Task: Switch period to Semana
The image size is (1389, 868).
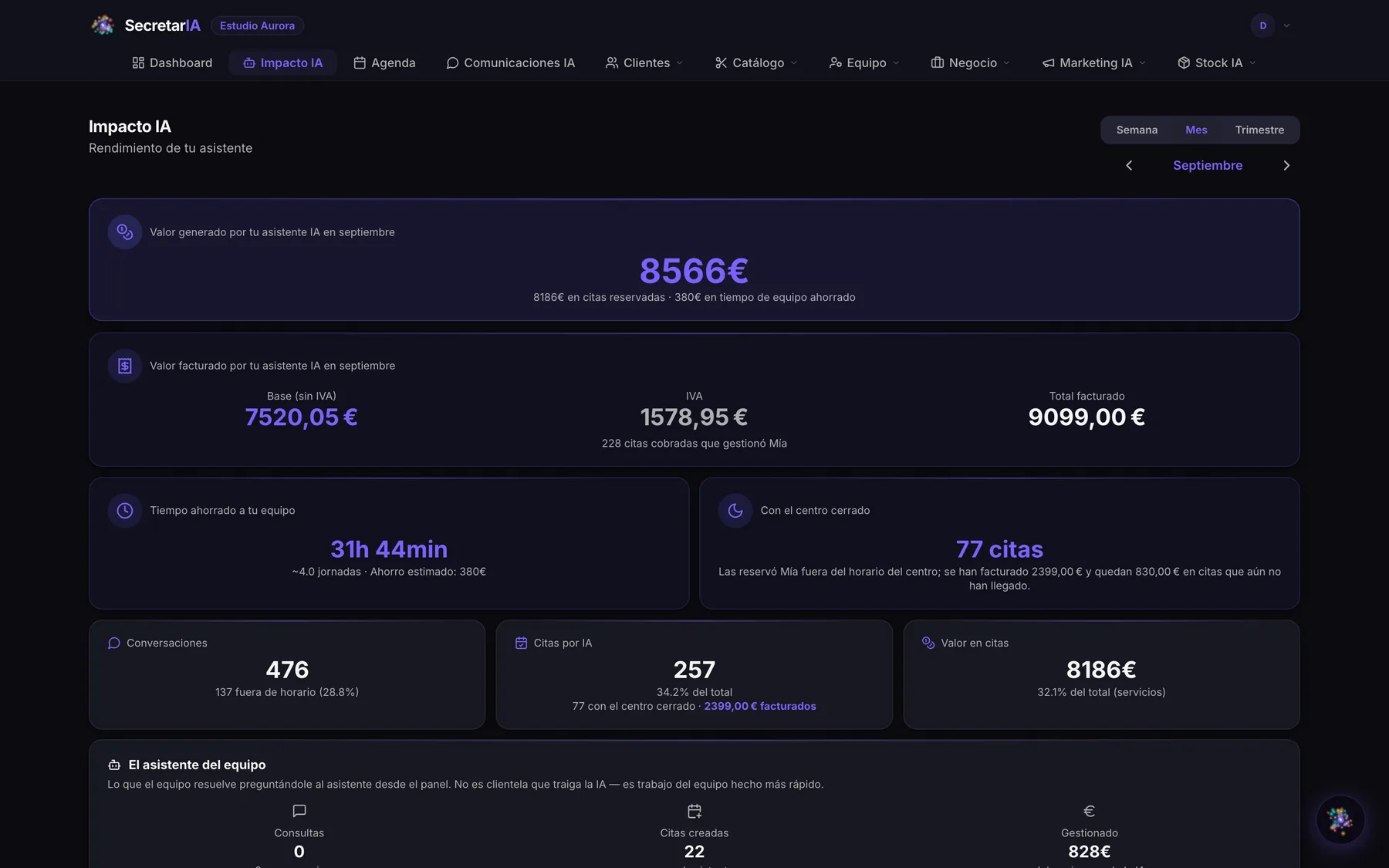Action: pos(1137,130)
